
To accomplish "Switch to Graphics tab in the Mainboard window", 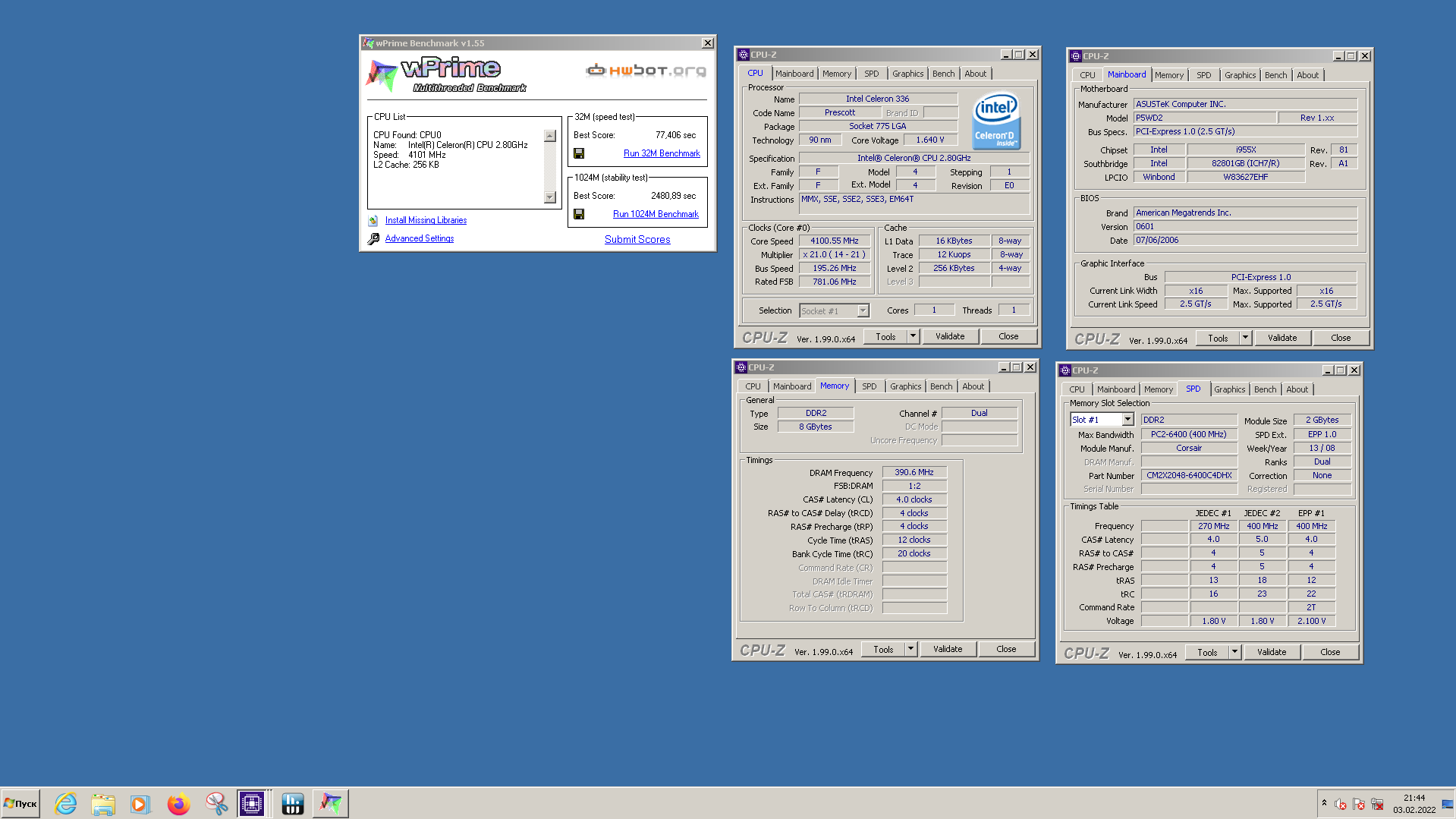I will (1240, 75).
